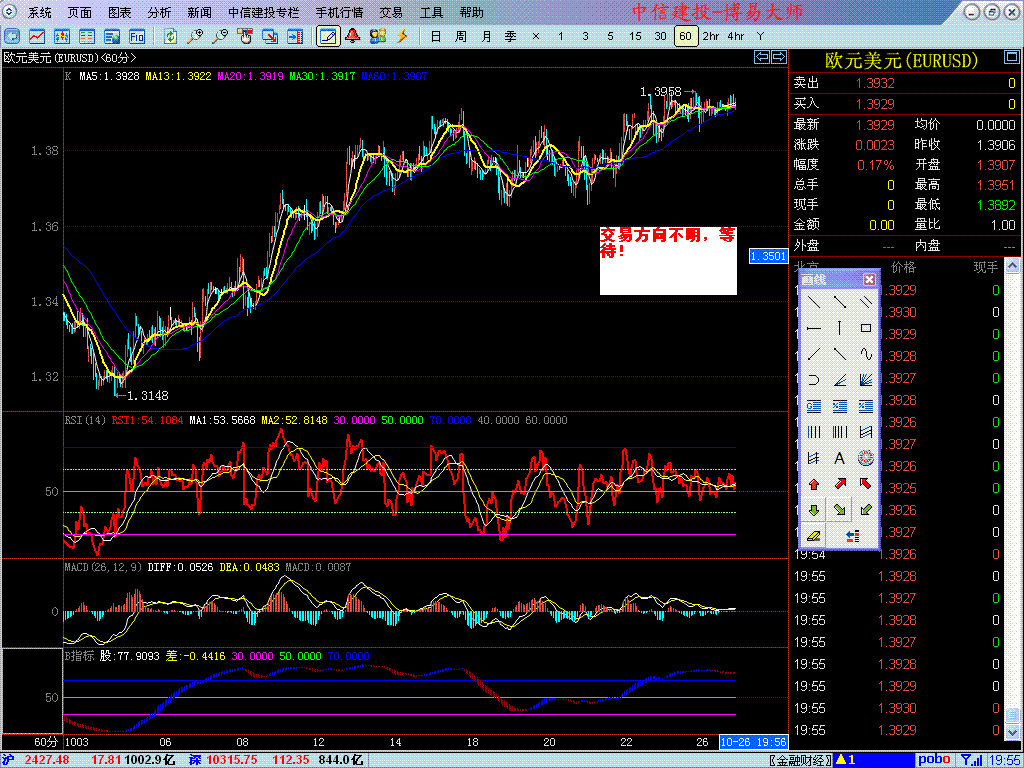The image size is (1024, 768).
Task: Click the 60分 period label at bottom-left
Action: point(46,743)
